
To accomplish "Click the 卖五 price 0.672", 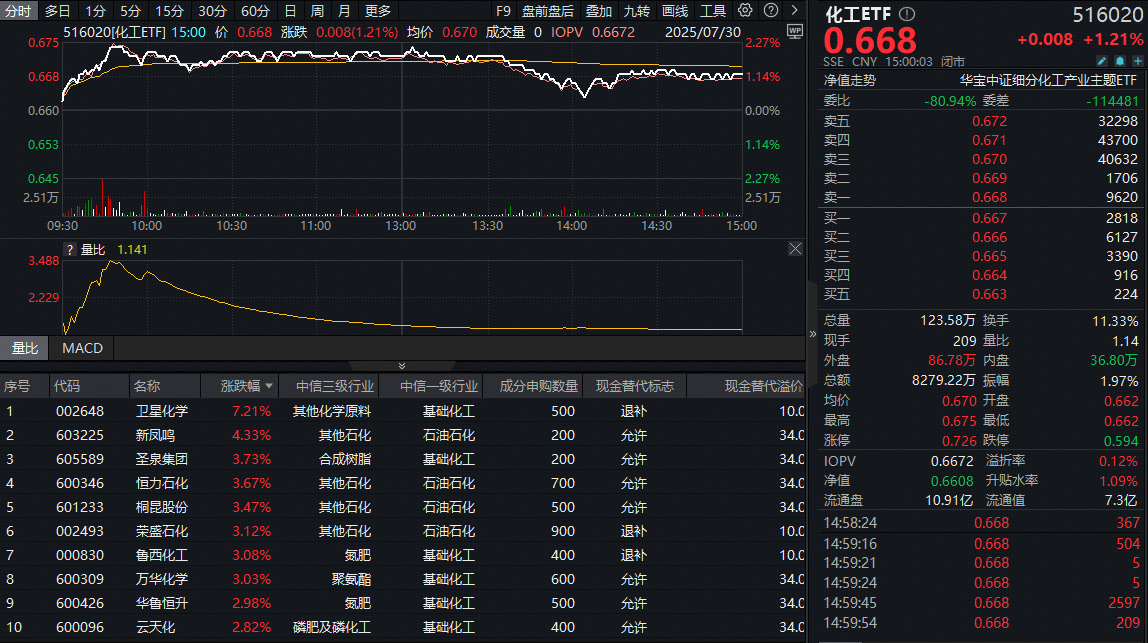I will pos(989,121).
